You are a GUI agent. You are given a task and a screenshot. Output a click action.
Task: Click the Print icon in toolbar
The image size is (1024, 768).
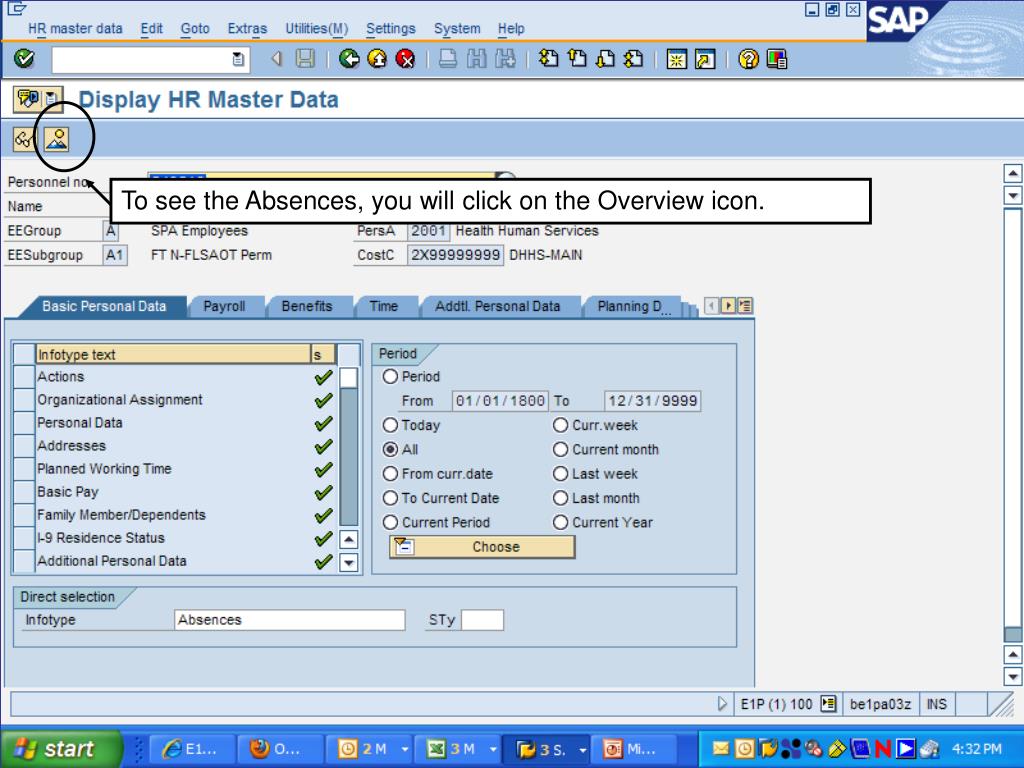[448, 59]
